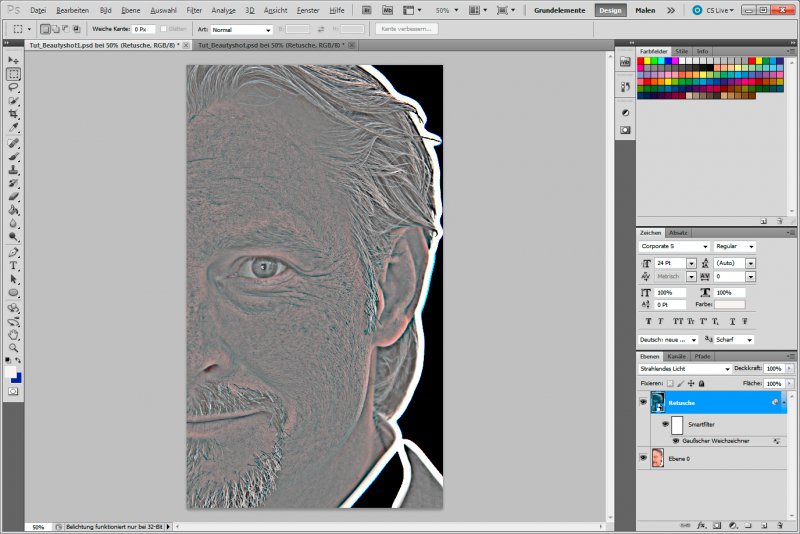Switch to the Kanäle tab

coord(677,357)
